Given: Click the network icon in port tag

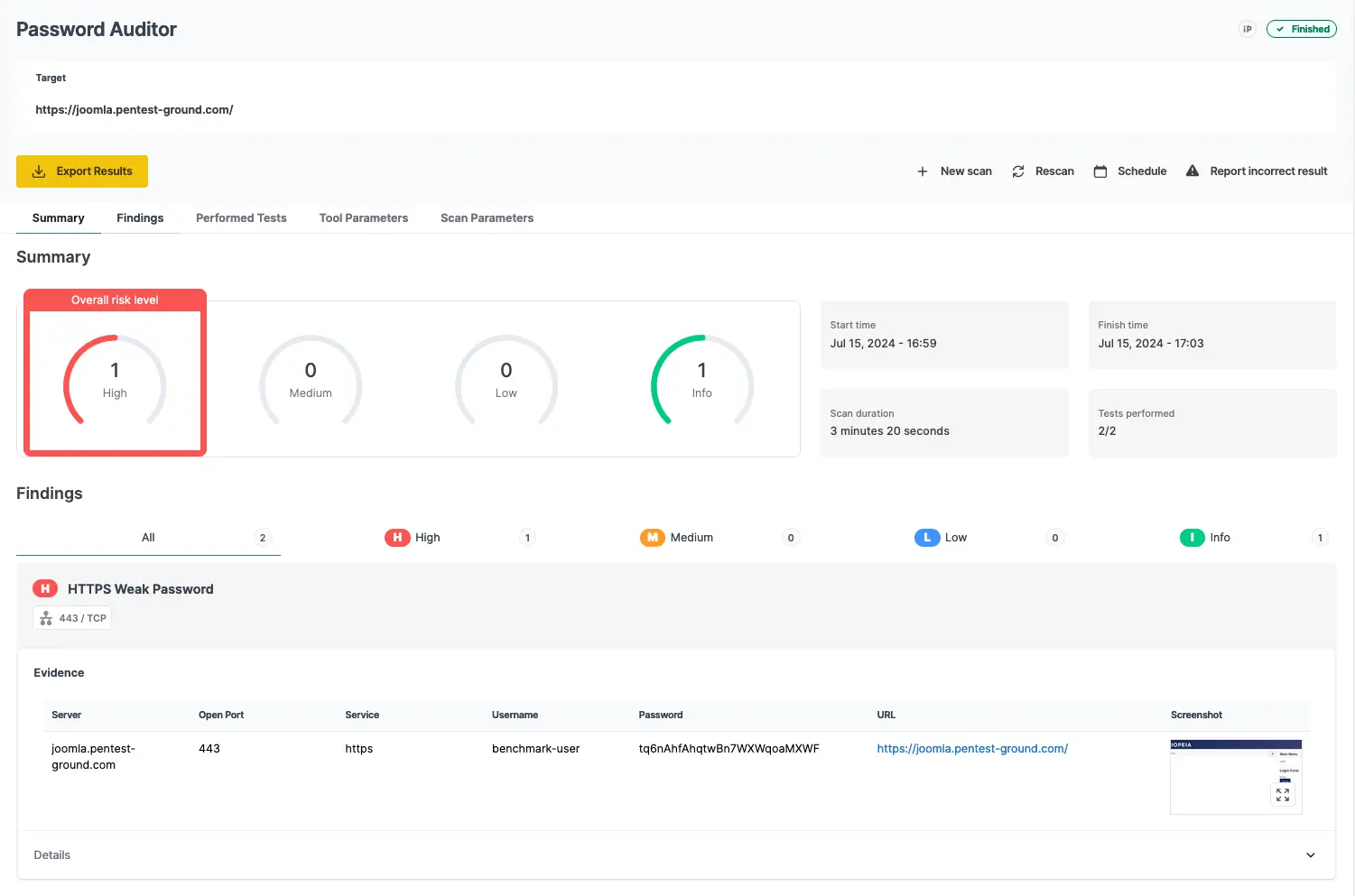Looking at the screenshot, I should (46, 618).
